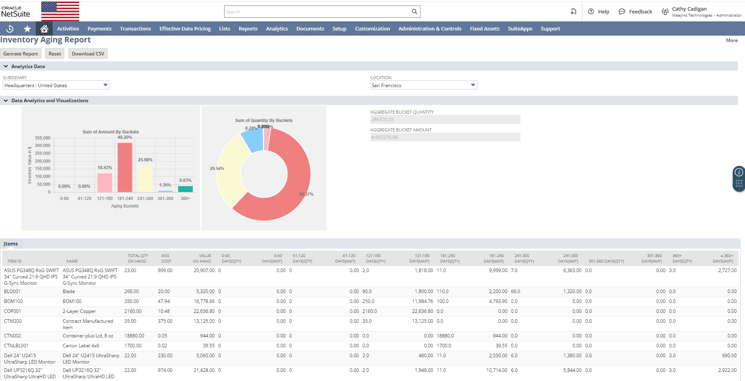Open the Activities menu

[x=68, y=29]
